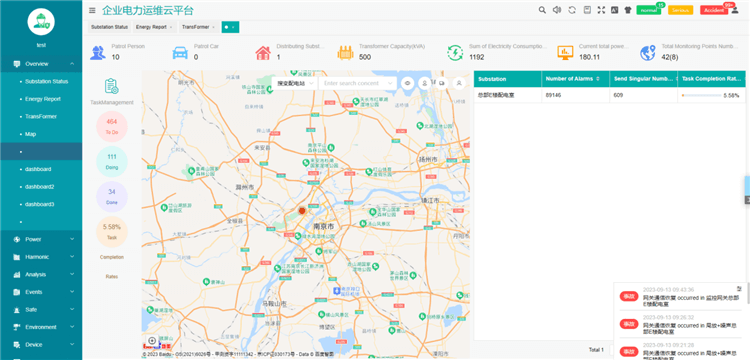Expand the Safe menu section

pyautogui.click(x=41, y=309)
